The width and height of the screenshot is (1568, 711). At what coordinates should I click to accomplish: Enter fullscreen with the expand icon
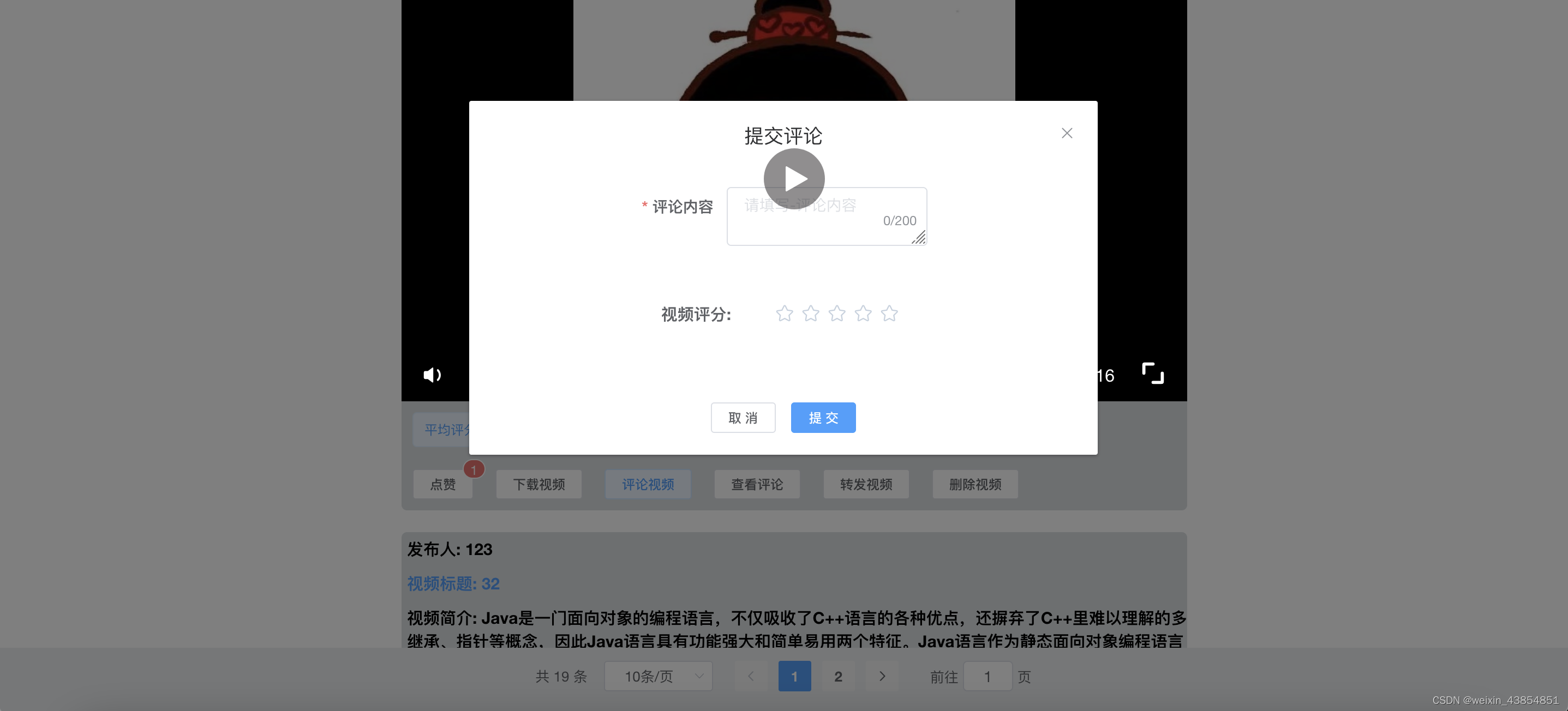pos(1152,373)
